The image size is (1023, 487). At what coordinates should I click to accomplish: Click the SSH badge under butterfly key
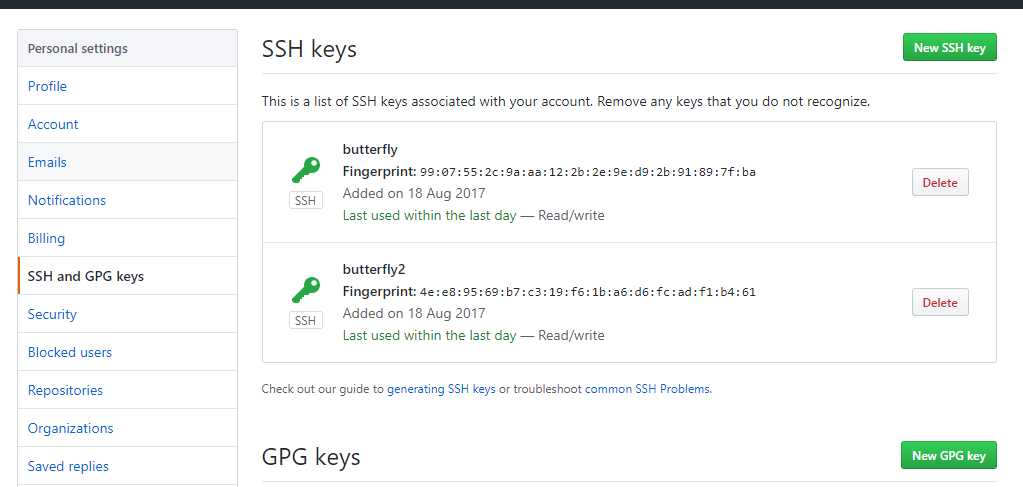point(305,201)
